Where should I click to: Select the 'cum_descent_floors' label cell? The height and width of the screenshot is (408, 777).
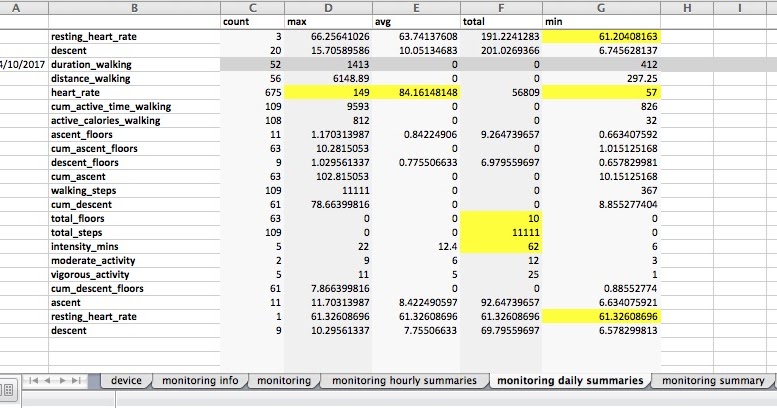134,289
